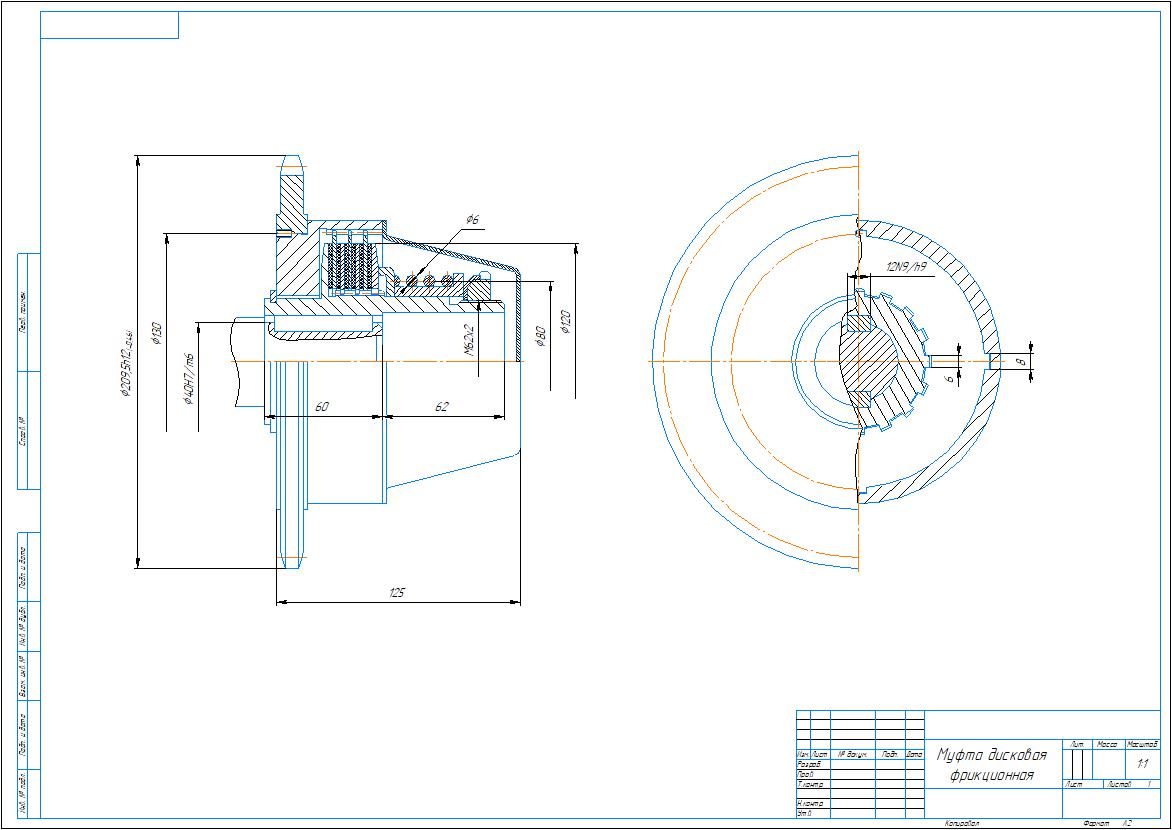The width and height of the screenshot is (1172, 830).
Task: Click the 1:1 scale cell in title block
Action: pos(1142,764)
